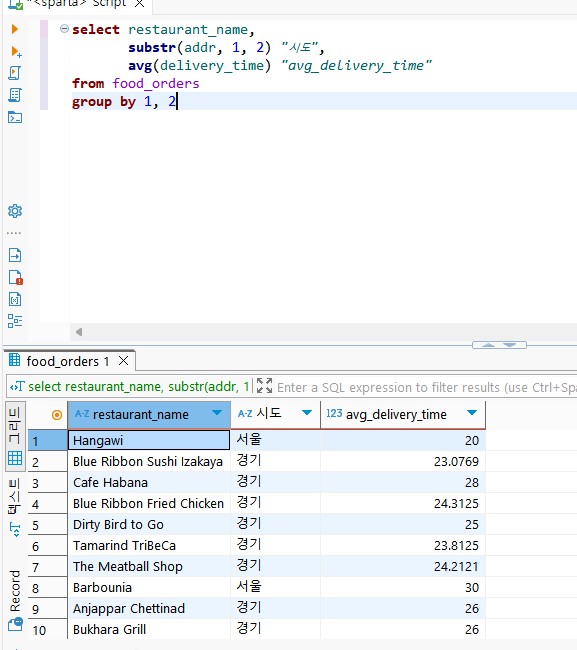Image resolution: width=577 pixels, height=650 pixels.
Task: Open the restaurant_name column filter dropdown
Action: (216, 413)
